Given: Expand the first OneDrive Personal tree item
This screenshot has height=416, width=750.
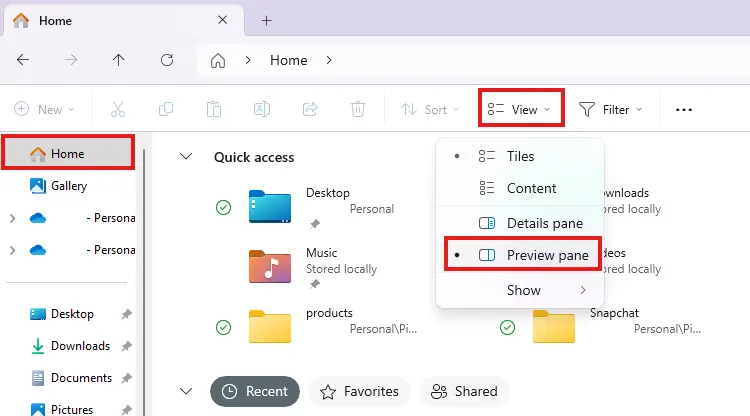Looking at the screenshot, I should point(12,219).
